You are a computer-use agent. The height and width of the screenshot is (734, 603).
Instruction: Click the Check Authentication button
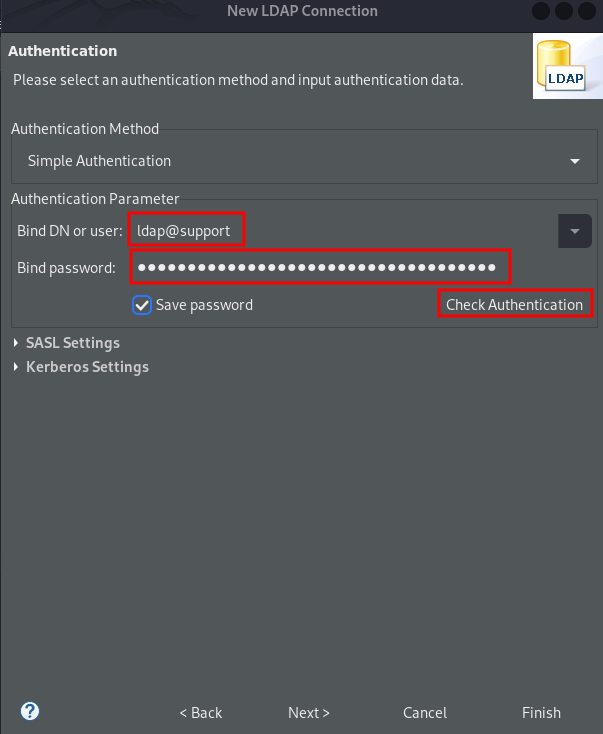(514, 305)
